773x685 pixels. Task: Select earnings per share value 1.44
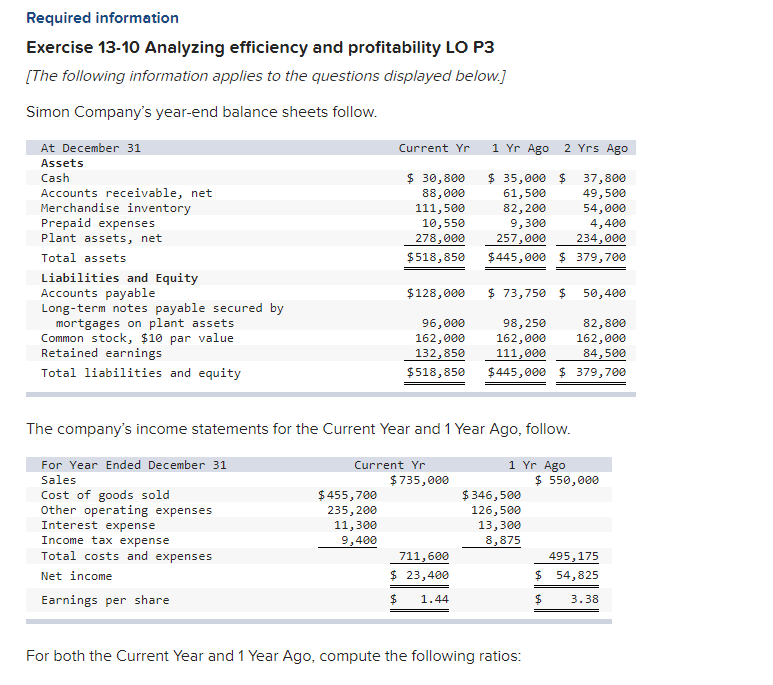(x=434, y=599)
